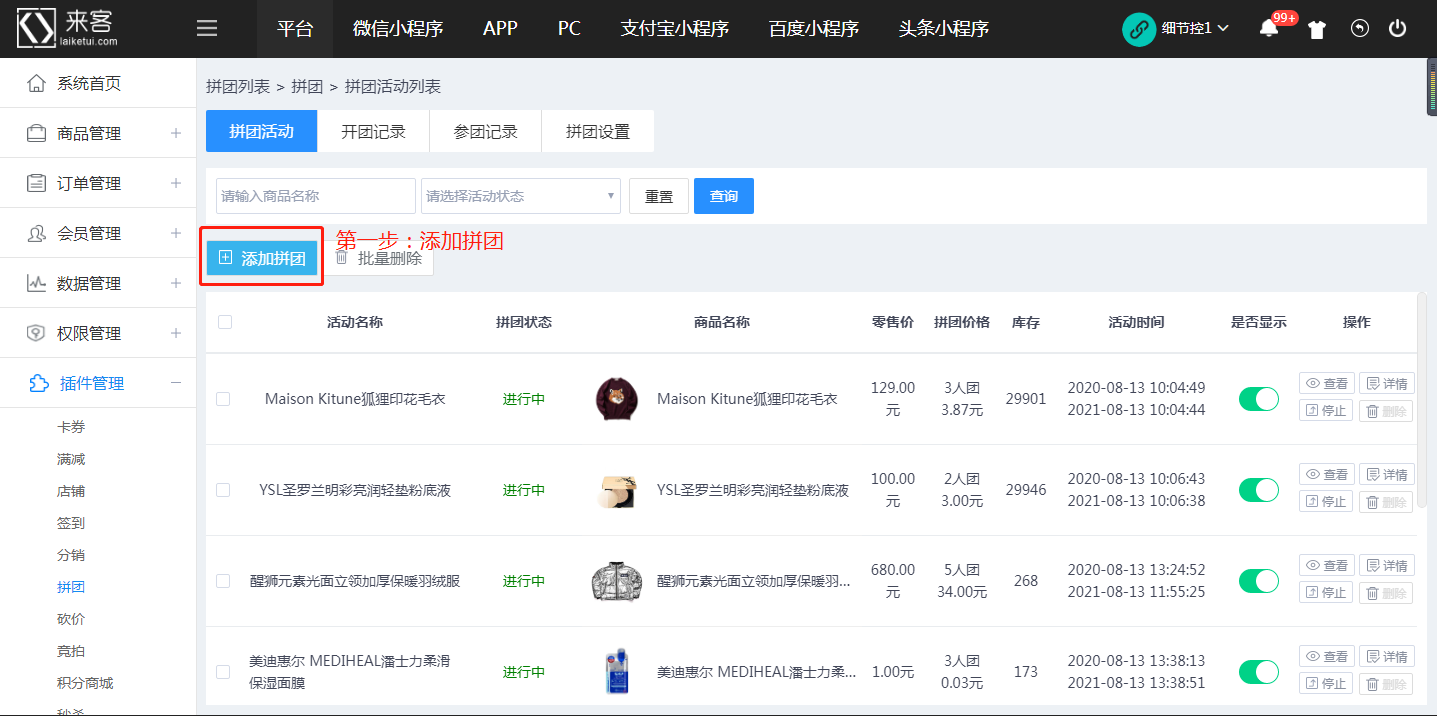Toggle 是否显示 switch for Maison Kitune
Image resolution: width=1437 pixels, height=716 pixels.
1259,399
